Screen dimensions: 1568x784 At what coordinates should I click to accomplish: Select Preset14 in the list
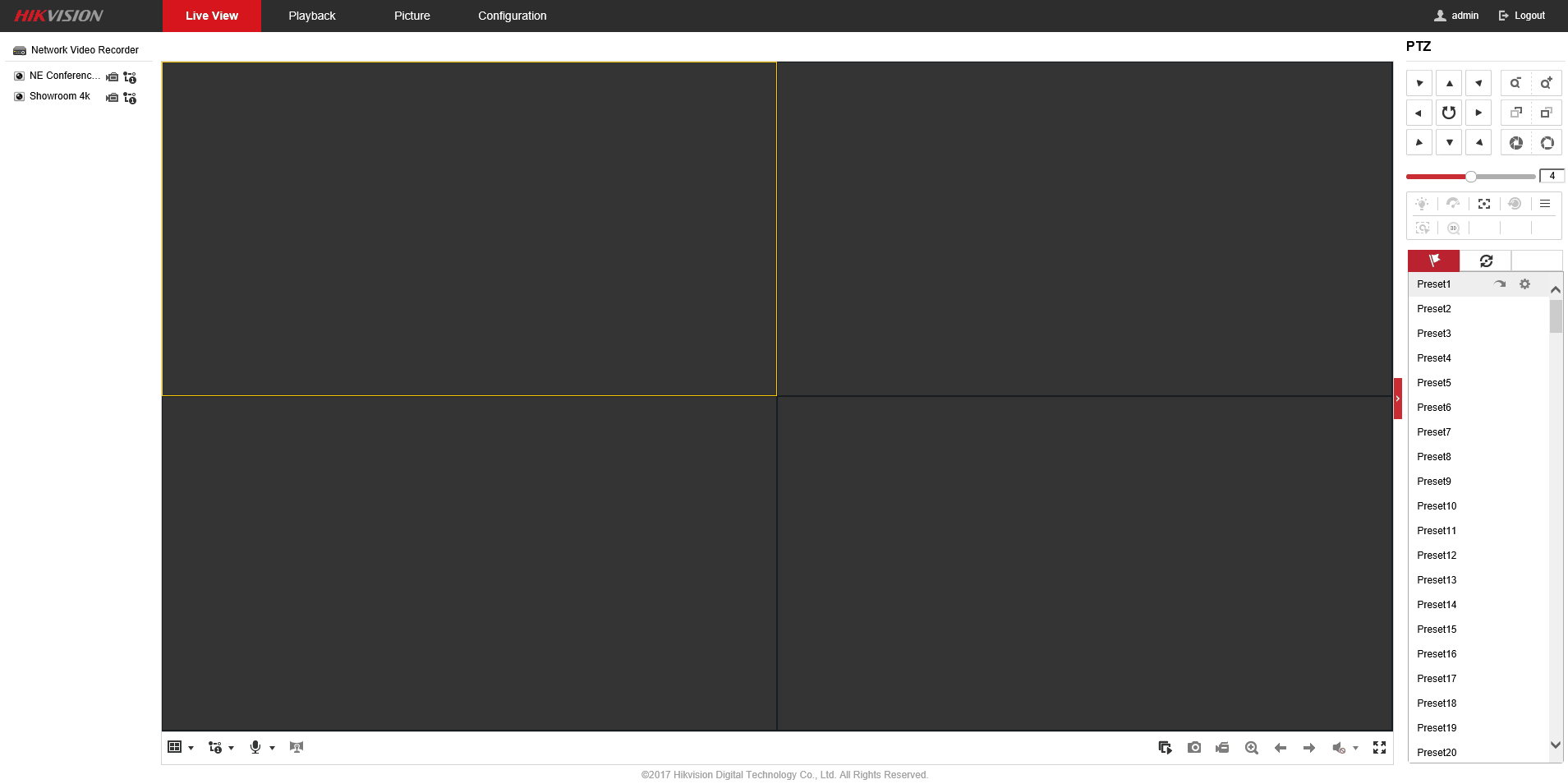click(1478, 605)
